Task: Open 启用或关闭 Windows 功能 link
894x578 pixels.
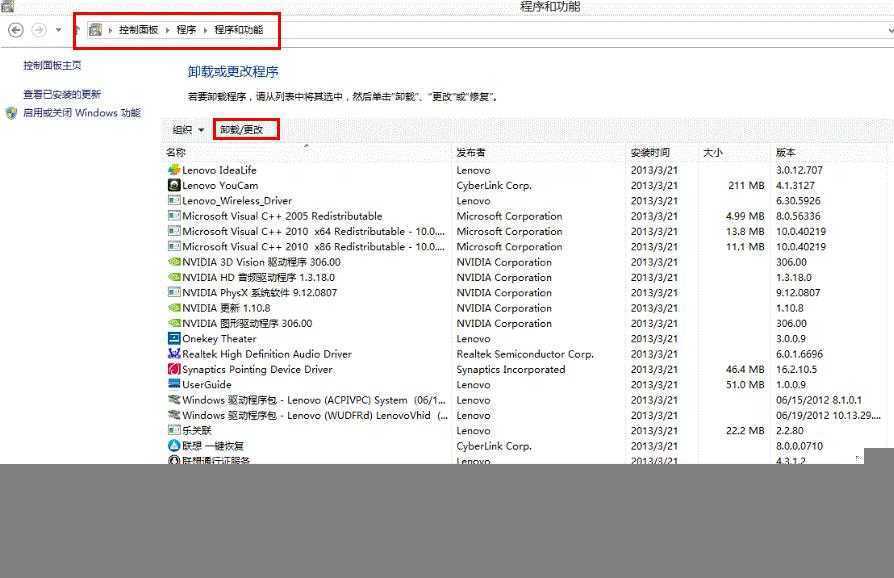Action: pos(82,113)
